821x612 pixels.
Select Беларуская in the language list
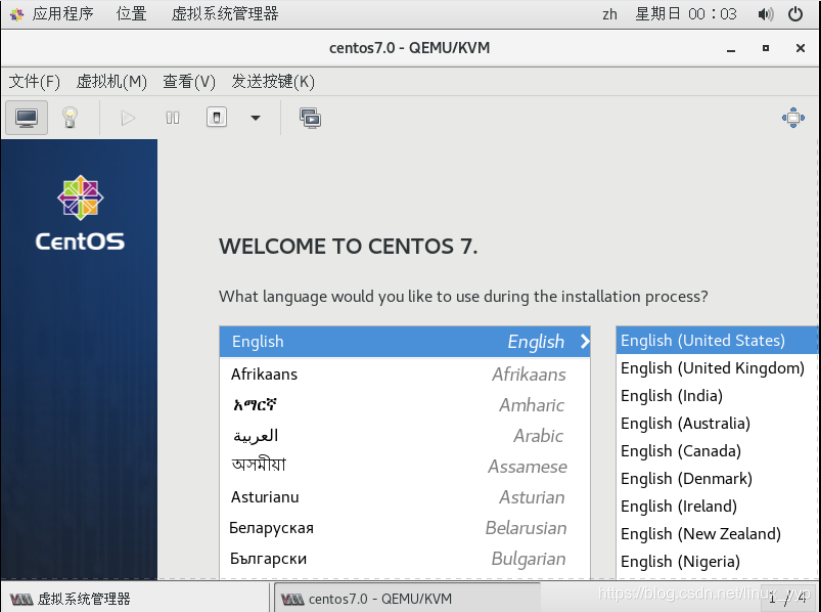point(405,528)
